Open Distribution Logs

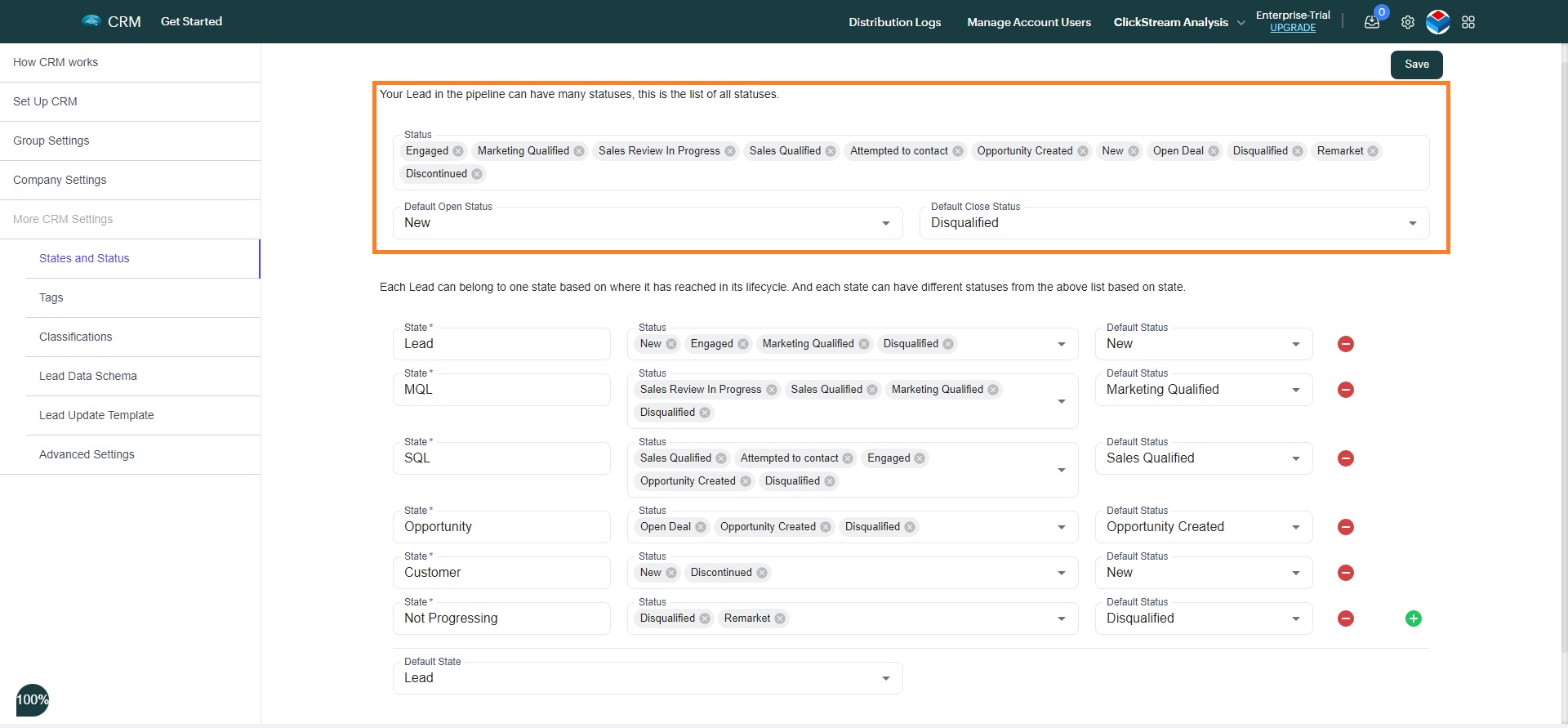(894, 22)
